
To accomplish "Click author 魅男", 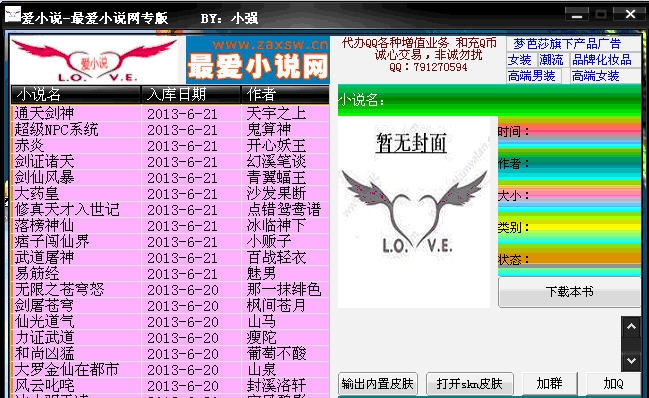I will [x=261, y=273].
